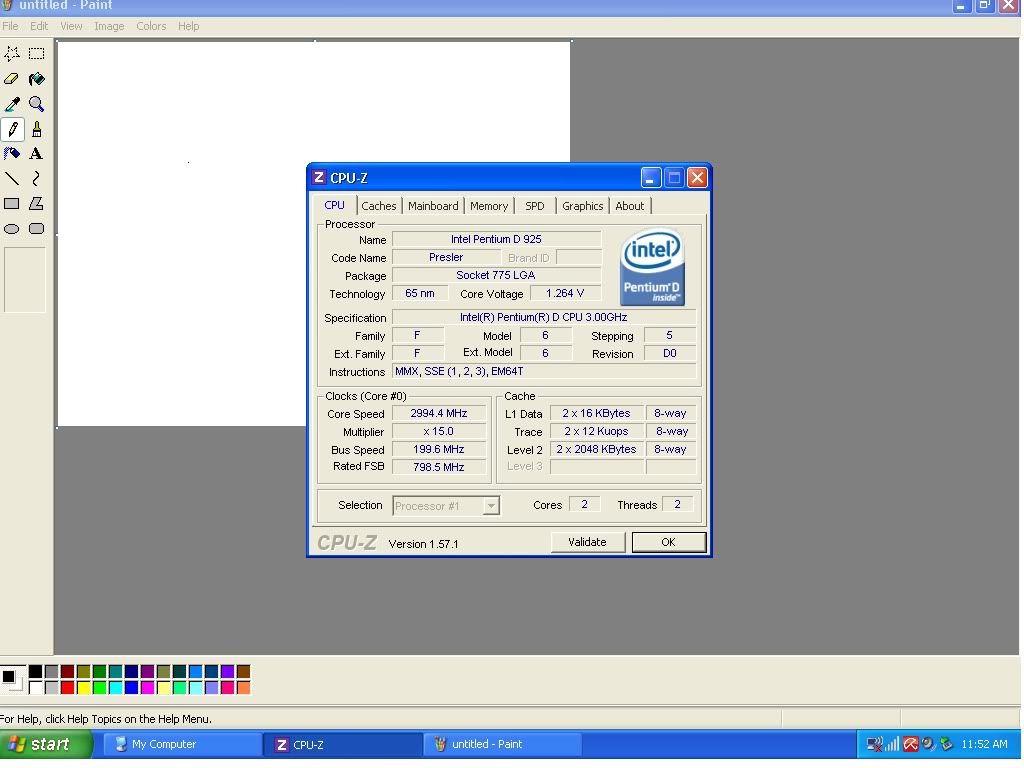Open the About tab in CPU-Z
Viewport: 1024px width, 768px height.
630,206
